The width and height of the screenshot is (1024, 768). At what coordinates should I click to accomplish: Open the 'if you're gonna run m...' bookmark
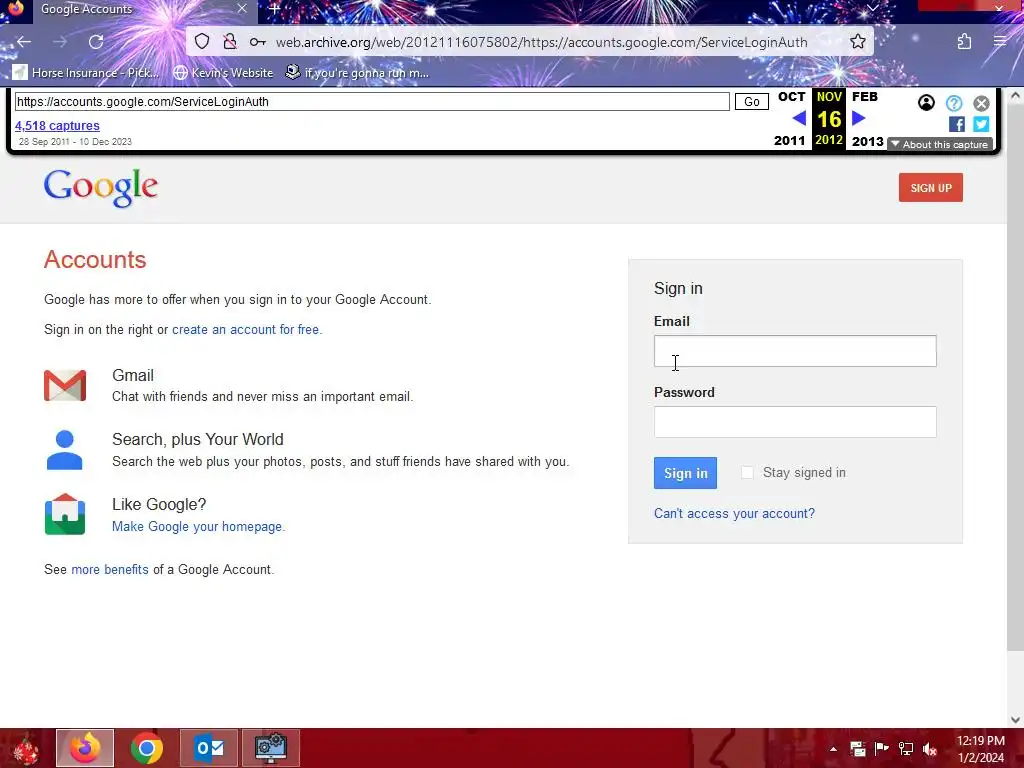coord(357,72)
